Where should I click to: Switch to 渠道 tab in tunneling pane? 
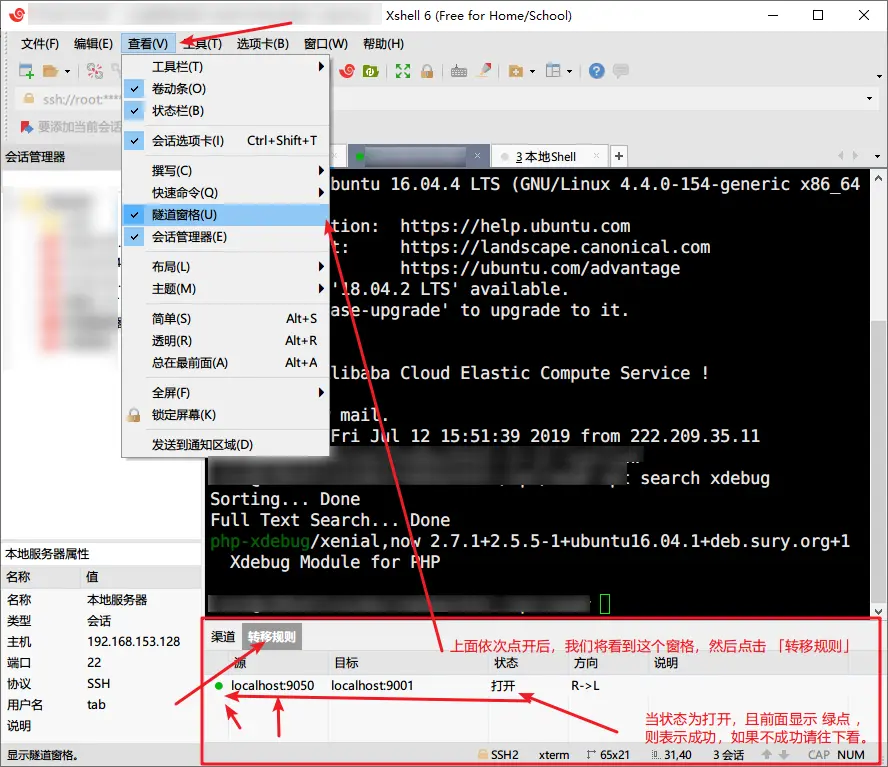pos(223,637)
